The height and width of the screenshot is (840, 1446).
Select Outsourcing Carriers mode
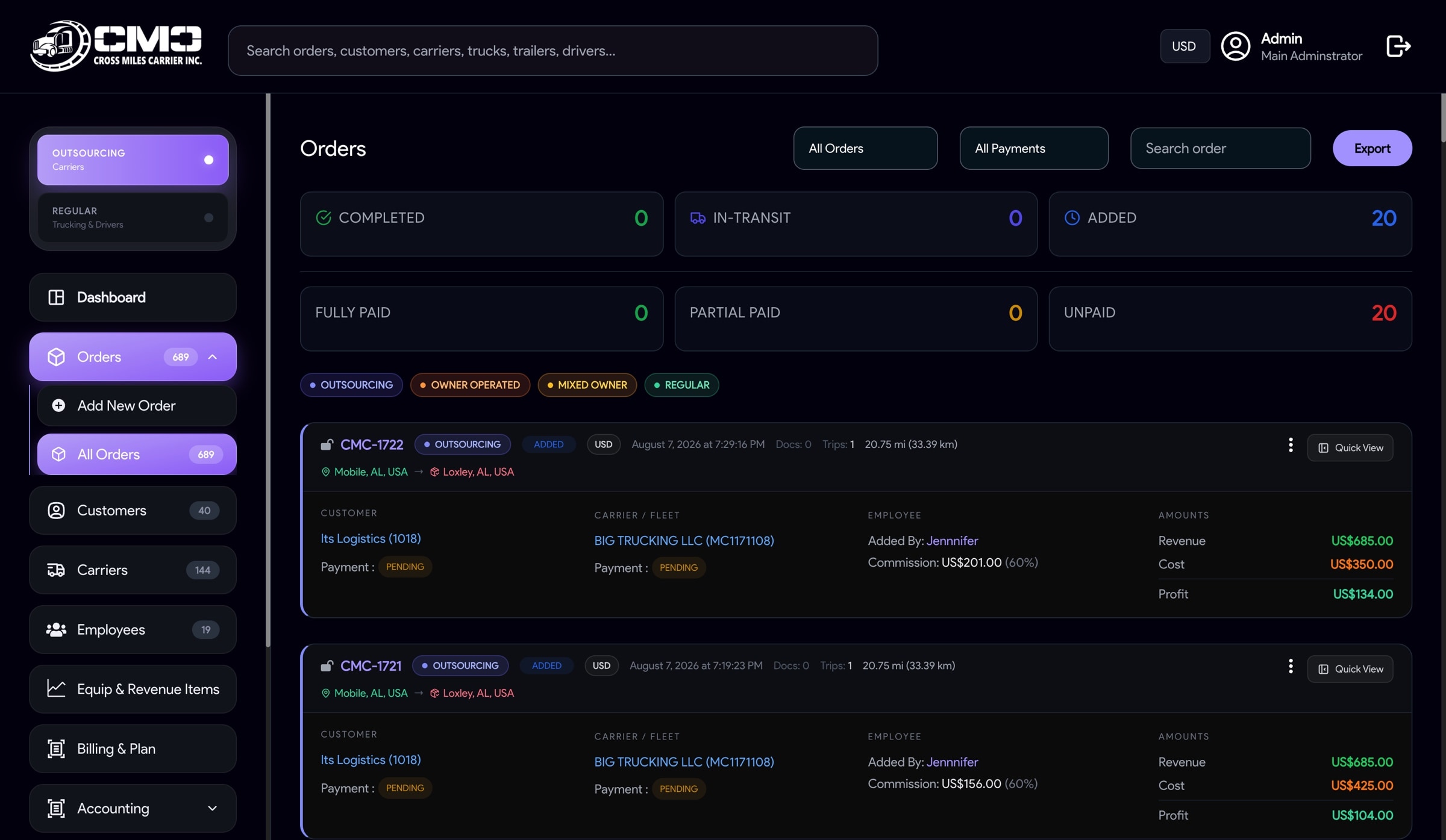133,160
